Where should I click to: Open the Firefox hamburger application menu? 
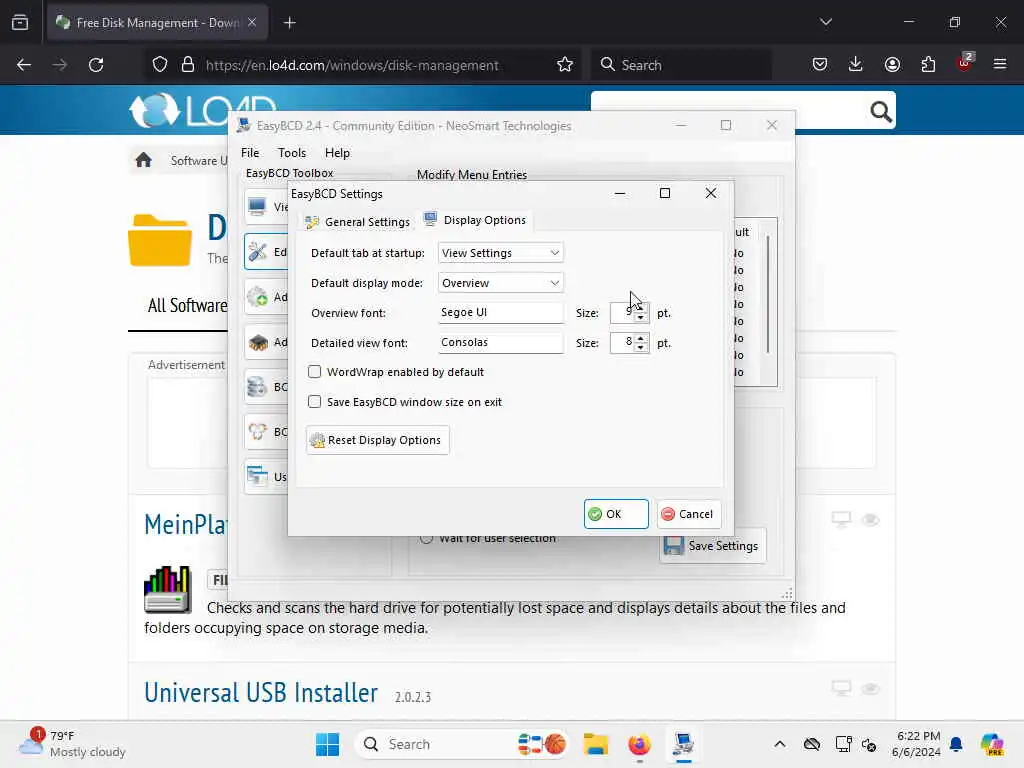[x=1000, y=64]
